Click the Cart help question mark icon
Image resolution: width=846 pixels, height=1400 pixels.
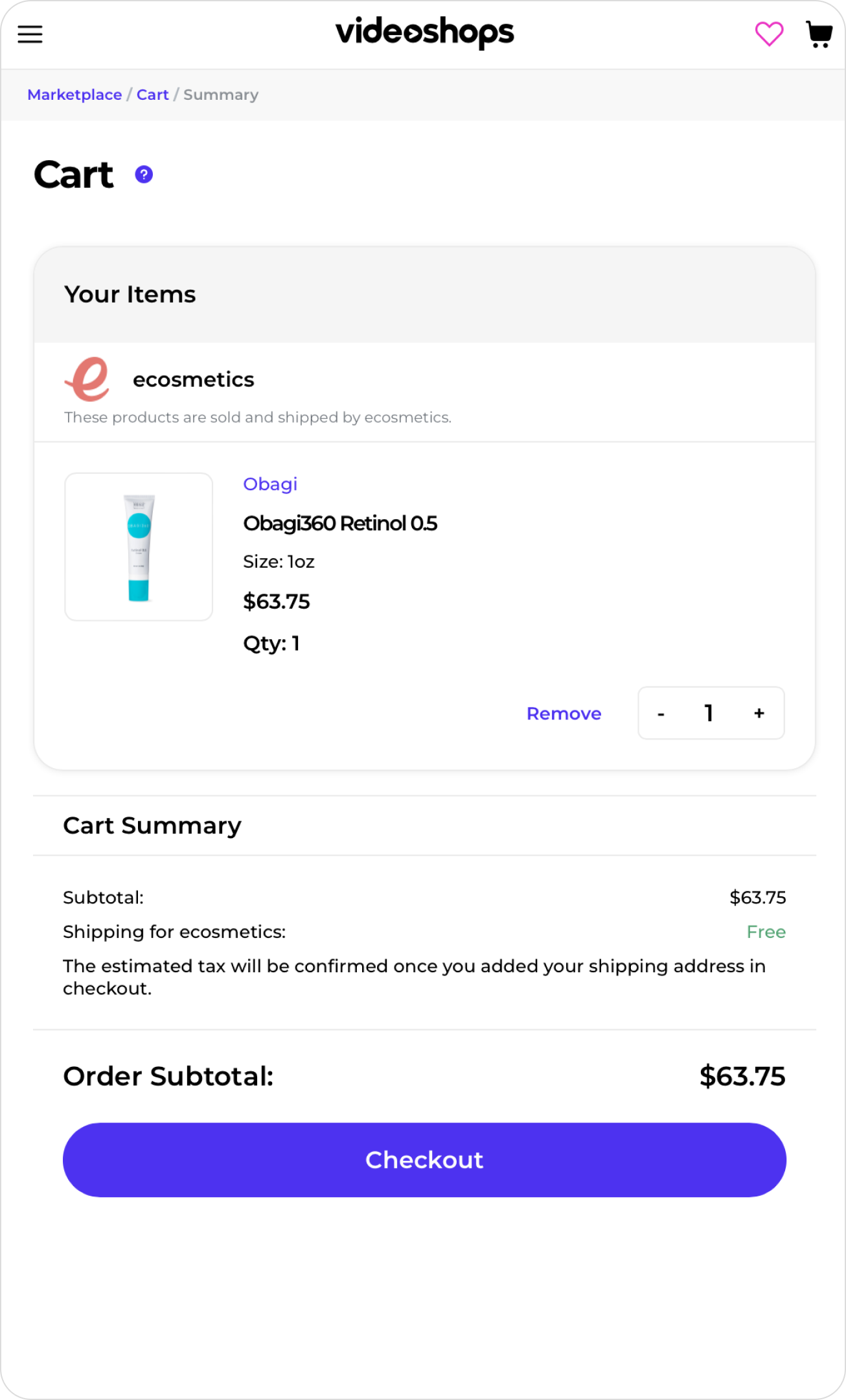click(144, 174)
